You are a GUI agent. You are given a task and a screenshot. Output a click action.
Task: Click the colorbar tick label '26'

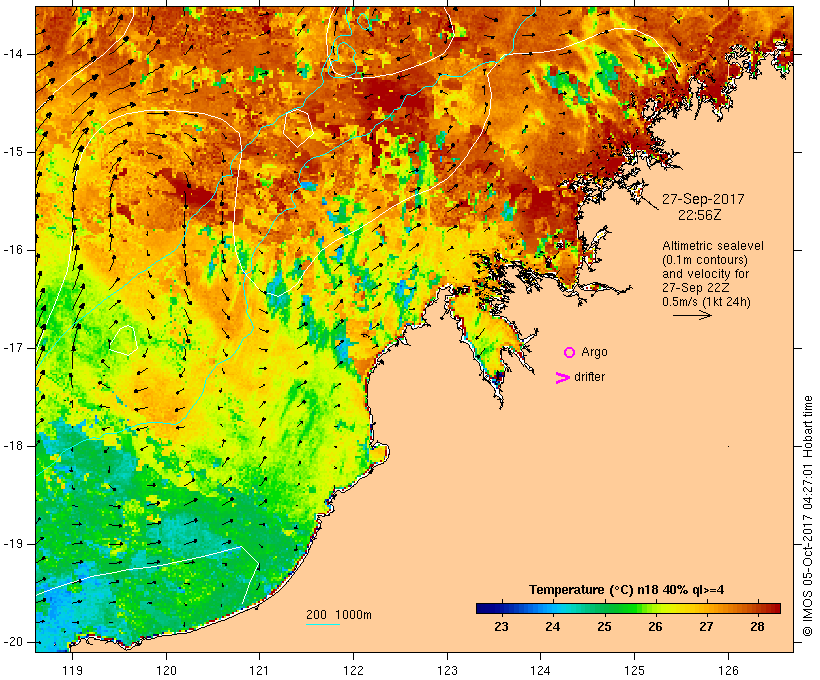point(655,627)
